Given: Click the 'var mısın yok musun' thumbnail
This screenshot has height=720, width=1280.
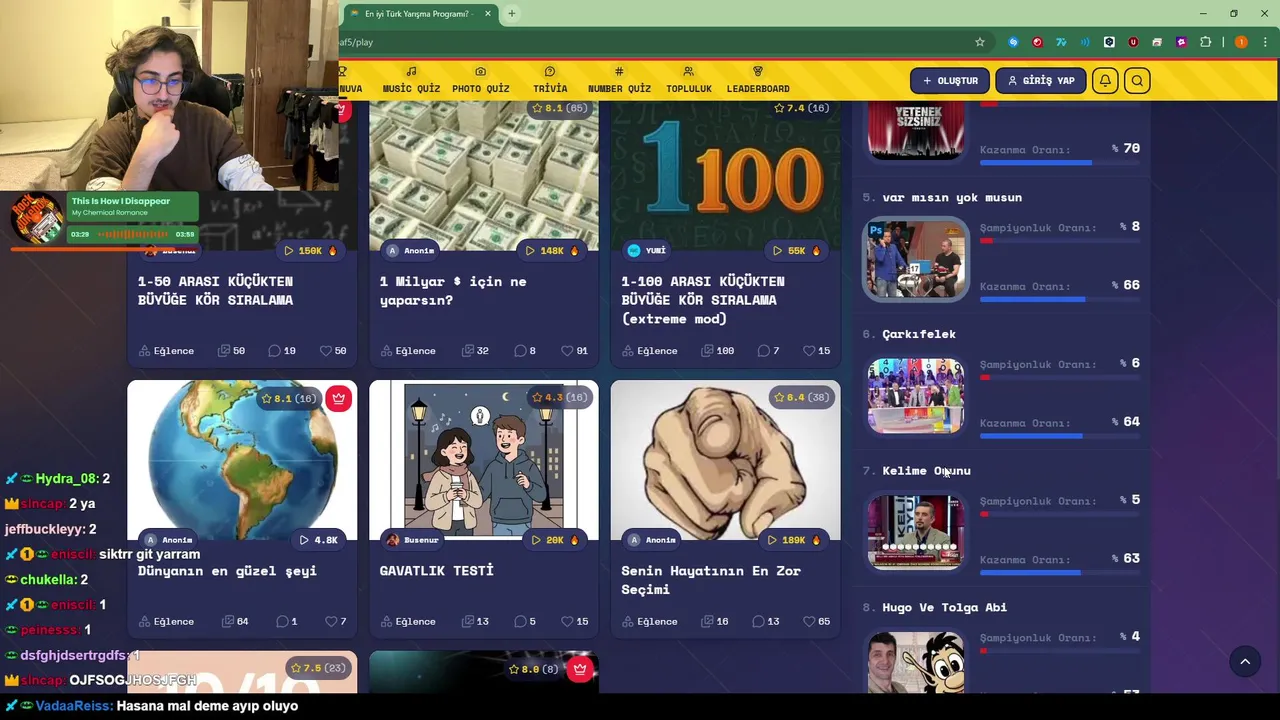Looking at the screenshot, I should point(916,259).
